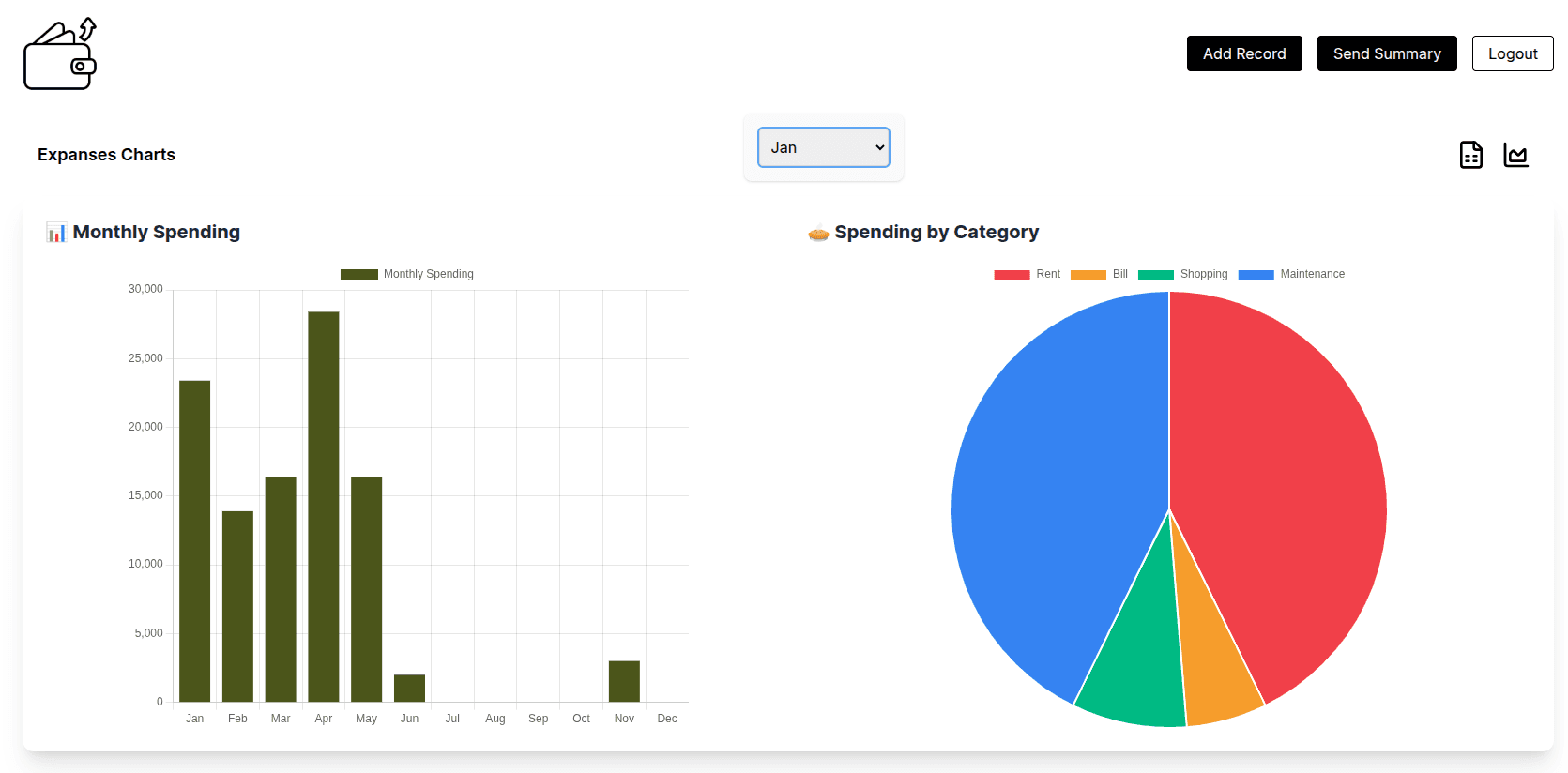
Task: Switch to the line chart view icon
Action: coord(1515,155)
